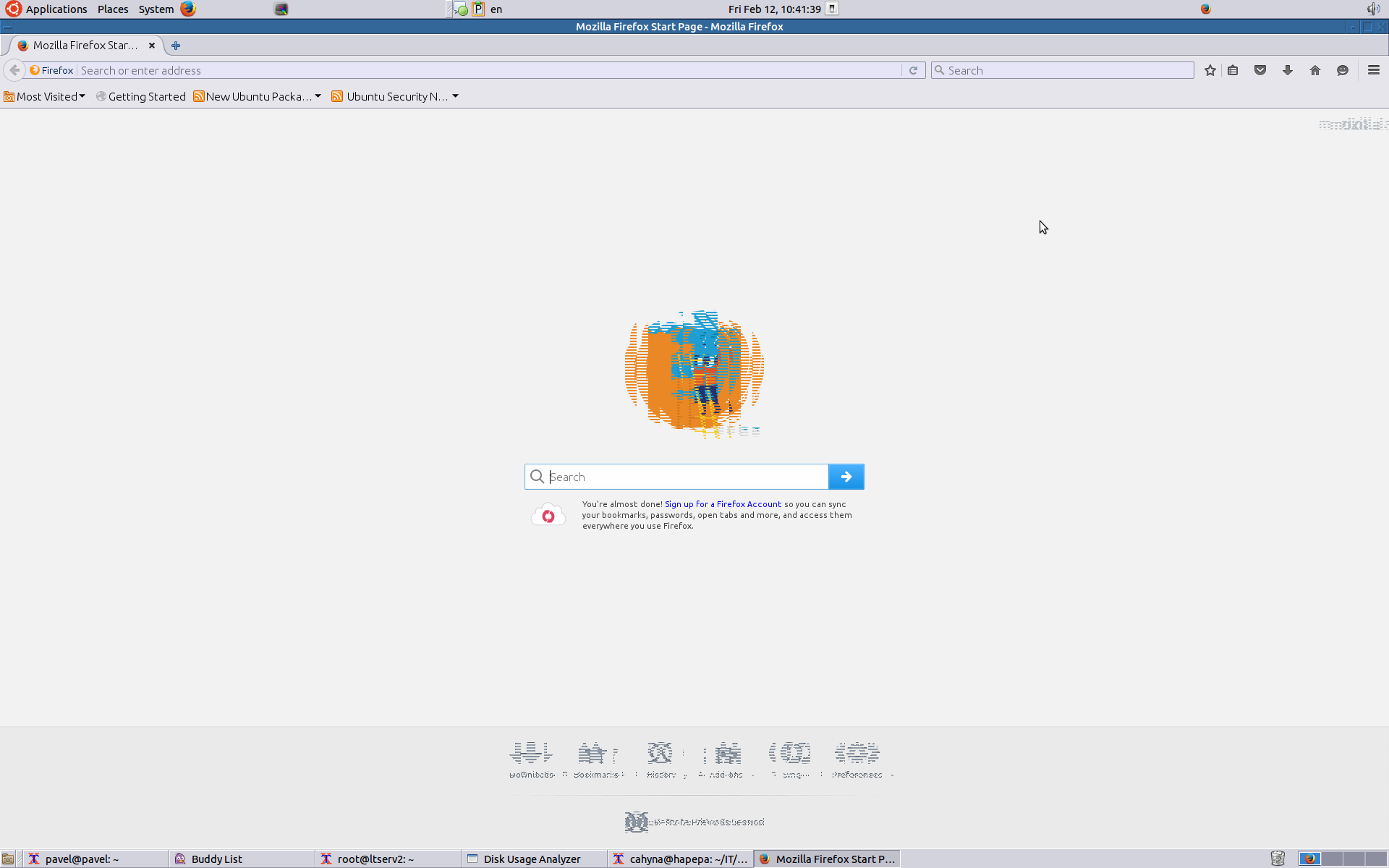Click the Getting Started bookmark
Screen dimensions: 1389x868
click(x=141, y=96)
